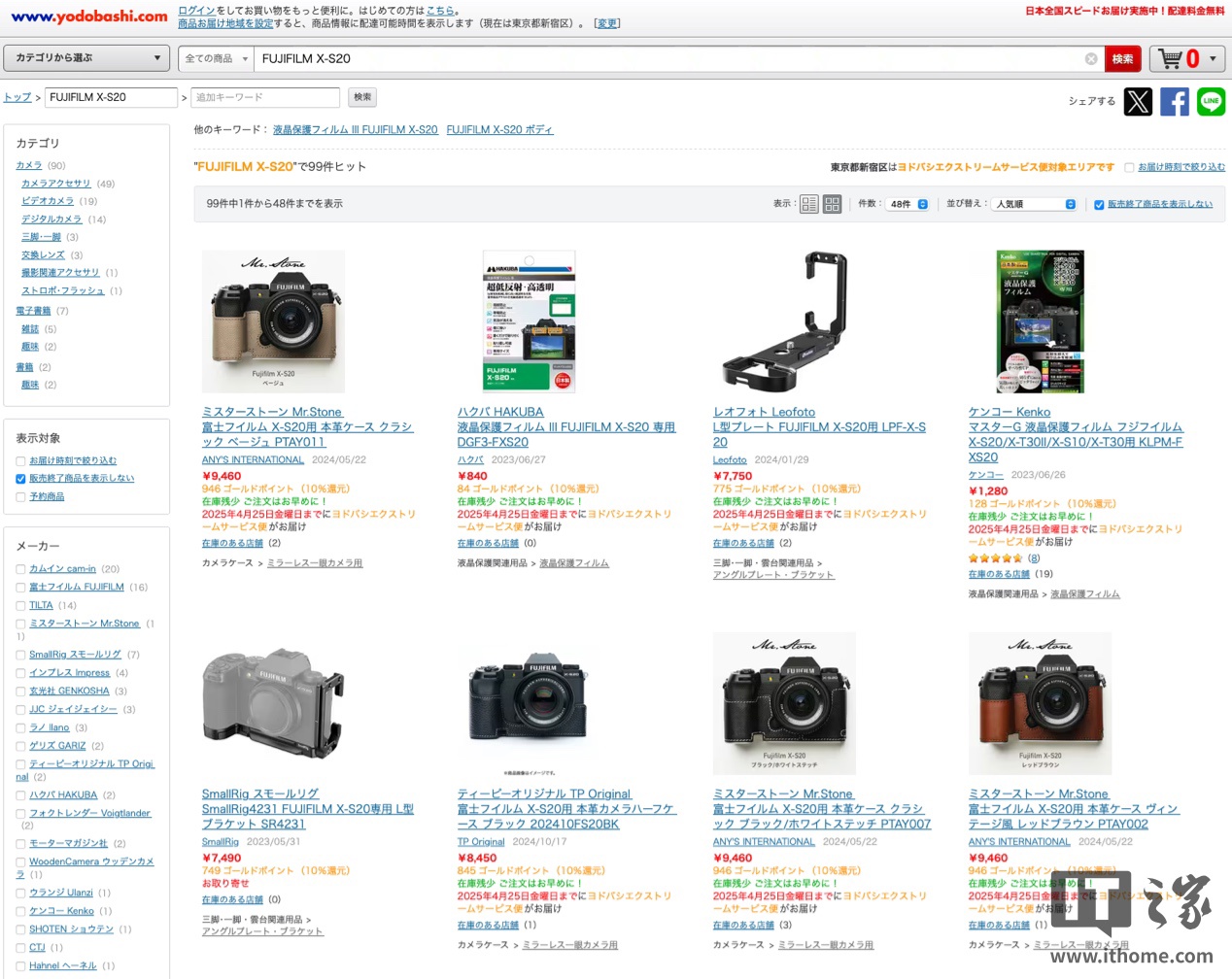The height and width of the screenshot is (979, 1232).
Task: Click ANY'S INTERNATIONAL under PTAY011
Action: tap(253, 460)
